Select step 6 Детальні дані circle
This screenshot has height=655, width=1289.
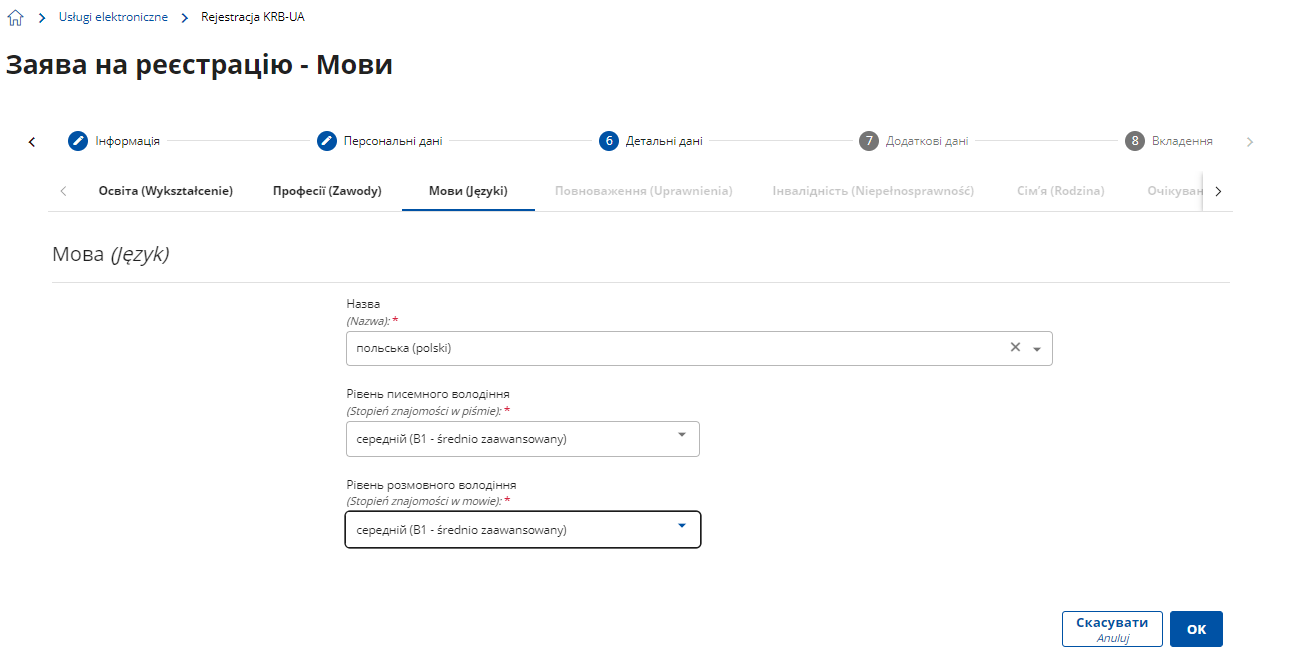point(609,141)
